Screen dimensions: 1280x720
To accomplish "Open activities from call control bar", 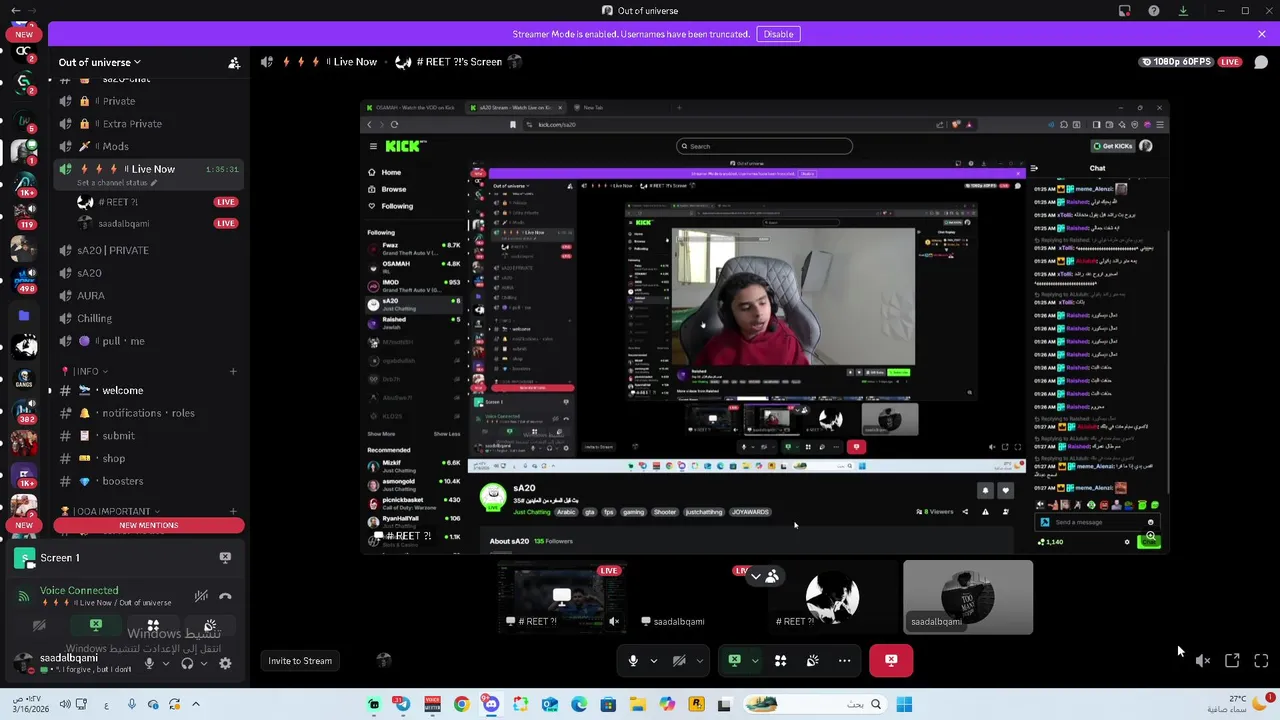I will (x=781, y=660).
